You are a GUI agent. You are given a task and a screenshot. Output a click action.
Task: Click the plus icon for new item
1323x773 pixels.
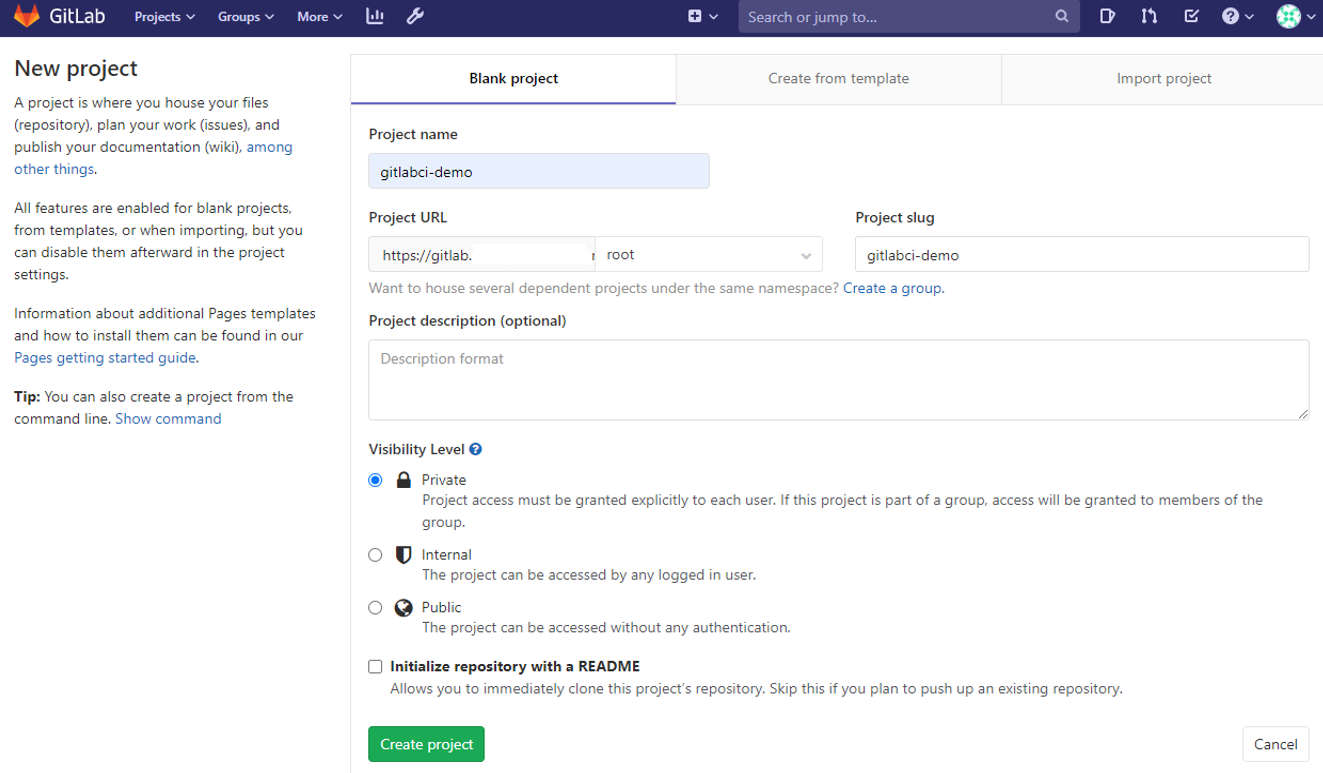[x=695, y=16]
